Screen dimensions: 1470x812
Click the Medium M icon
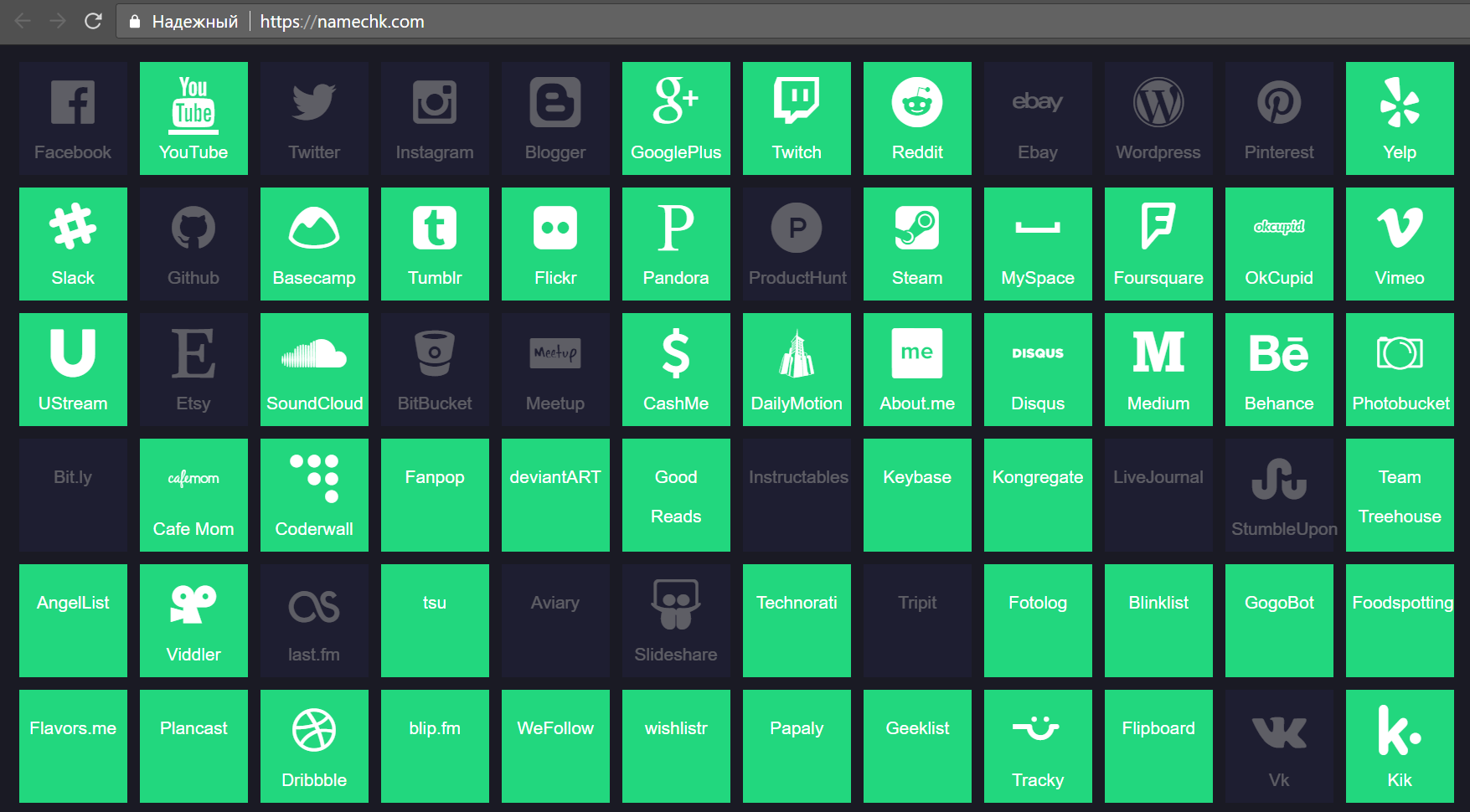pyautogui.click(x=1158, y=352)
